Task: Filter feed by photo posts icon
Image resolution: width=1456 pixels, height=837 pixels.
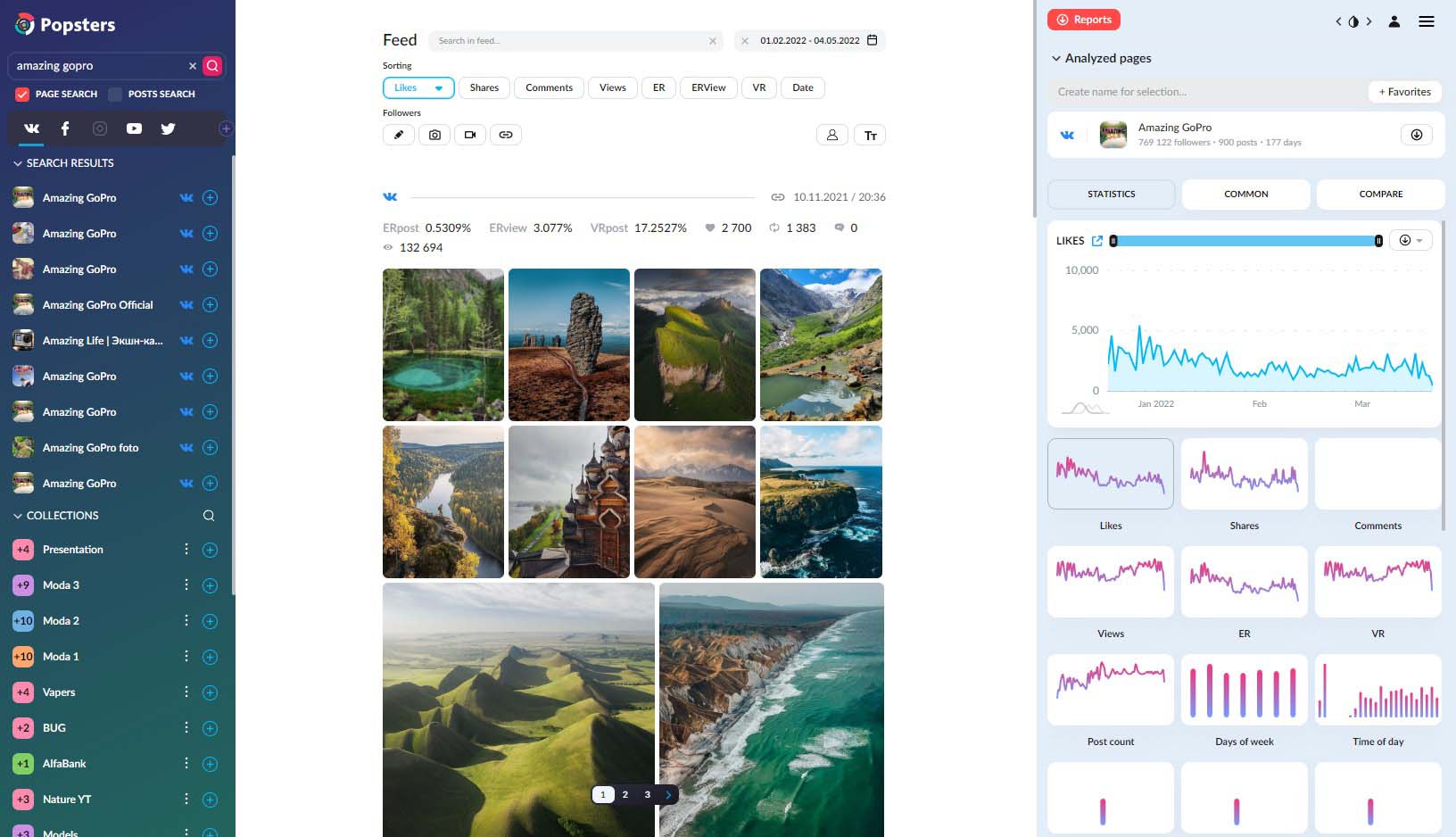Action: click(x=434, y=135)
